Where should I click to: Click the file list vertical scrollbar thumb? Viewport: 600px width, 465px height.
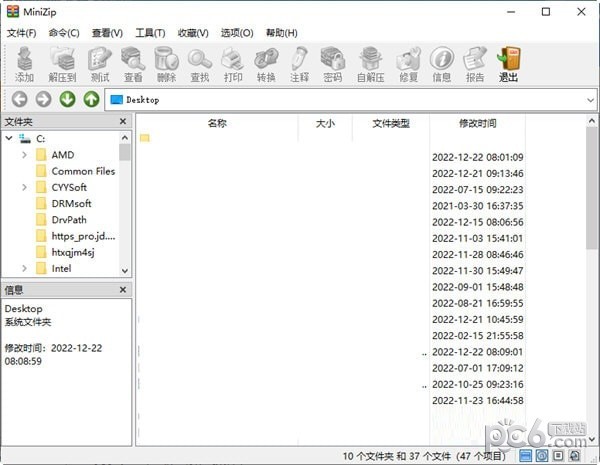coord(592,188)
